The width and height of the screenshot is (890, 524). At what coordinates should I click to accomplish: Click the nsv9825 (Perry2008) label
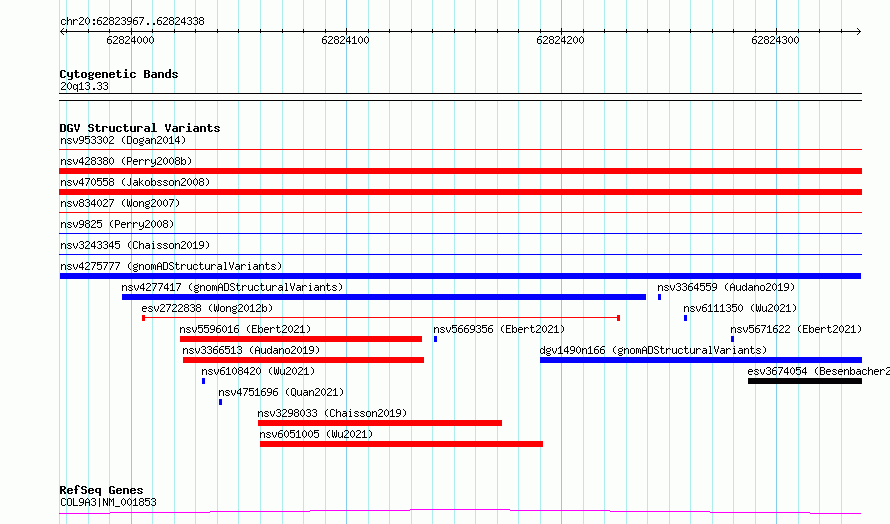point(117,224)
